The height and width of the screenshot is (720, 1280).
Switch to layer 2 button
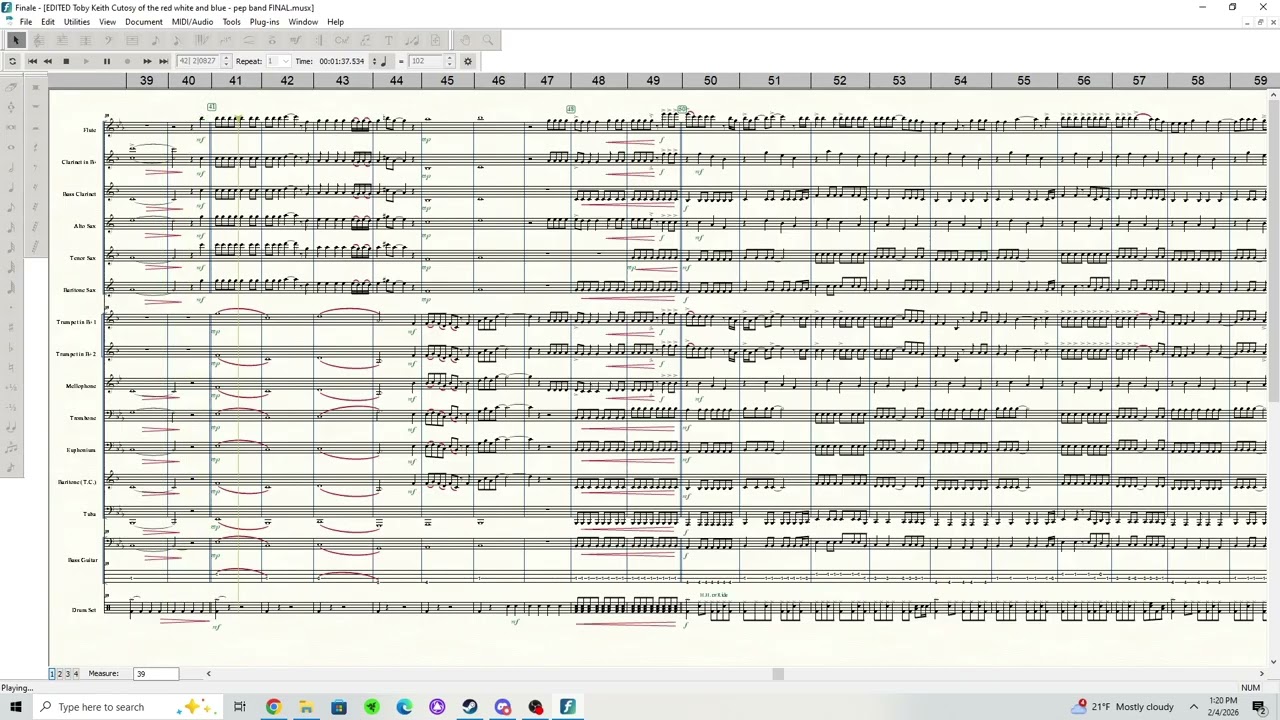coord(60,674)
